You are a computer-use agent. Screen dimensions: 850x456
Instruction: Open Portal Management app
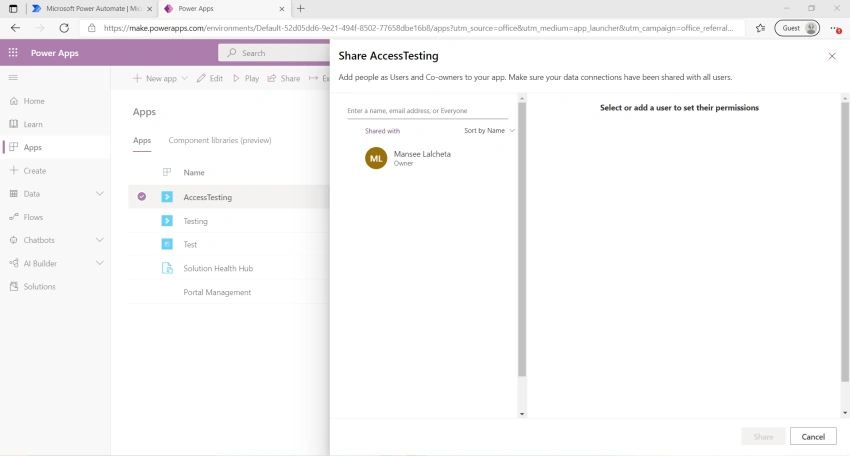pyautogui.click(x=217, y=292)
